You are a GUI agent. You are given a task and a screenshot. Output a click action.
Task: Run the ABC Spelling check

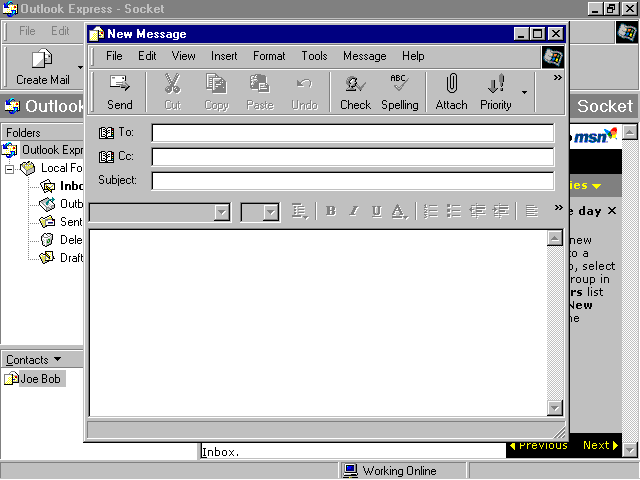[x=400, y=92]
